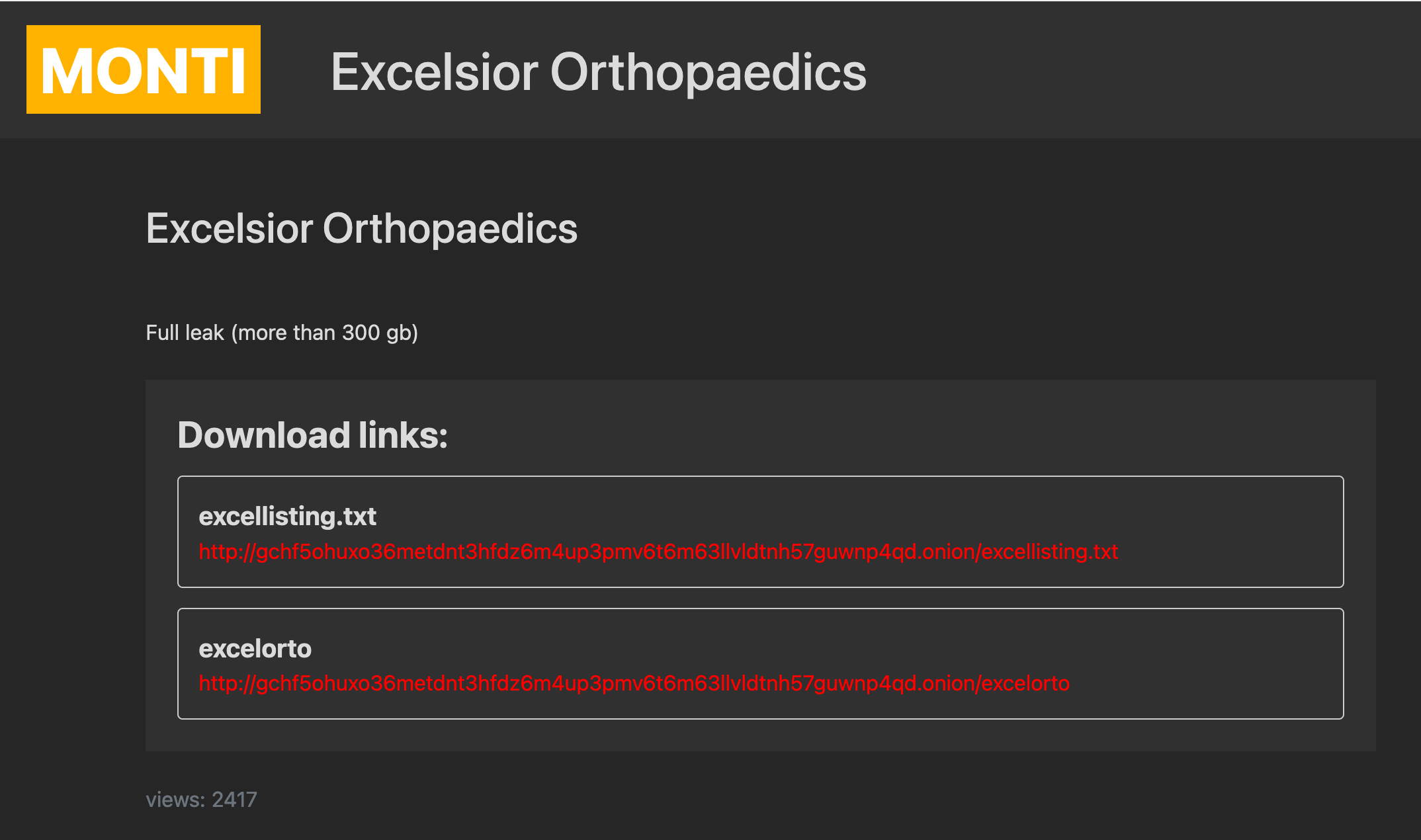
Task: Click the word Excelsior in post heading
Action: tap(230, 229)
